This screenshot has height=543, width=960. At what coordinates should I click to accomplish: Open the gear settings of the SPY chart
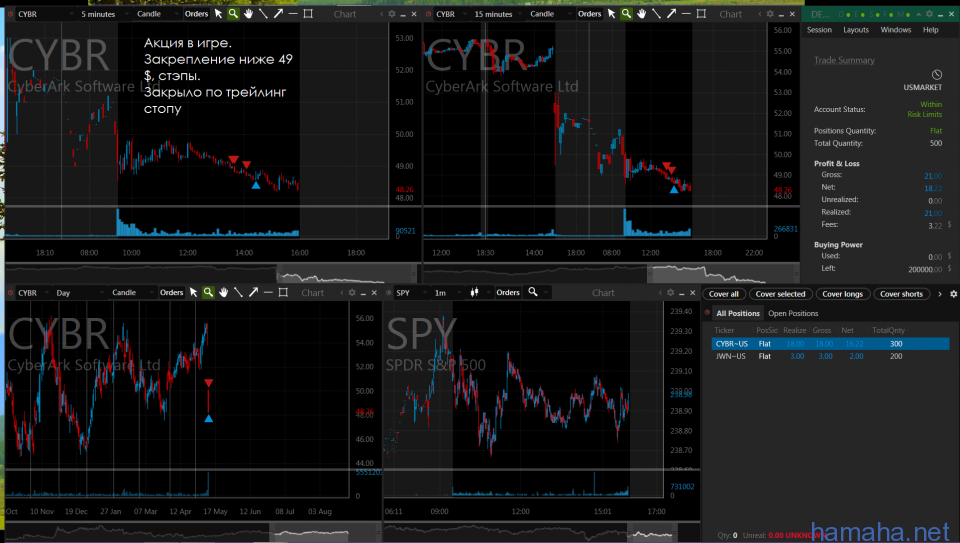click(670, 293)
